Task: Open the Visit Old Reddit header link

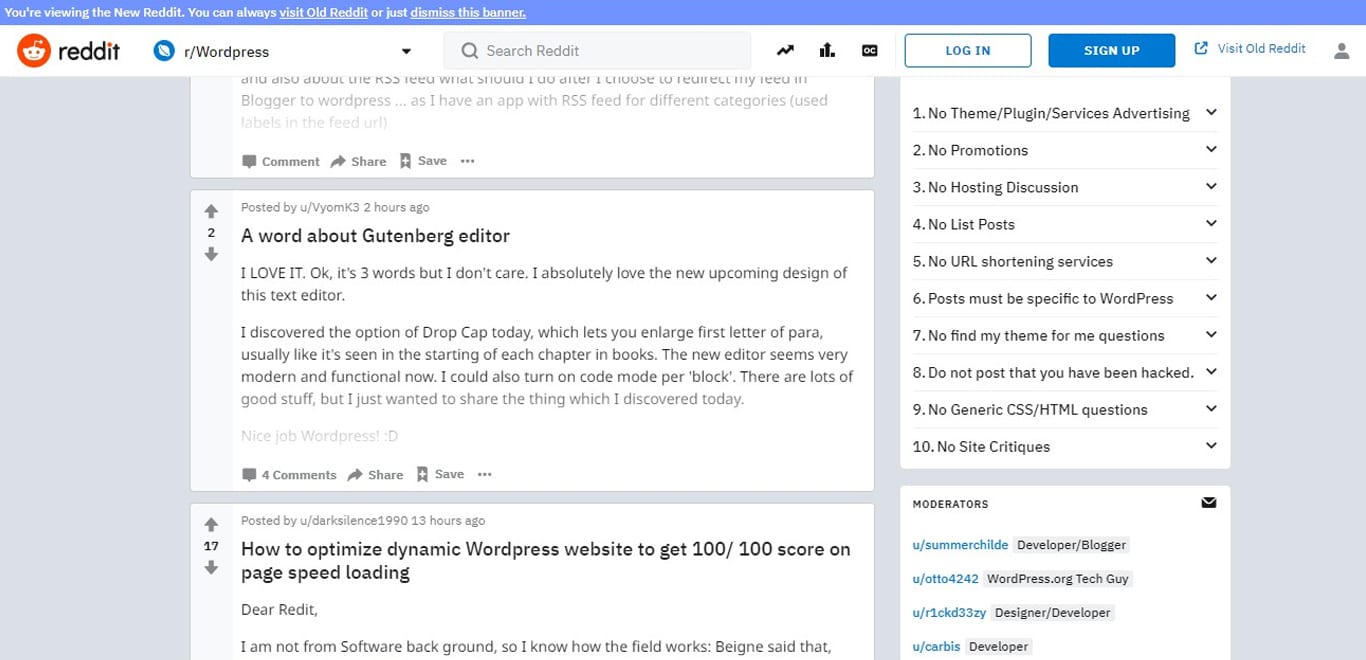Action: click(x=1261, y=48)
